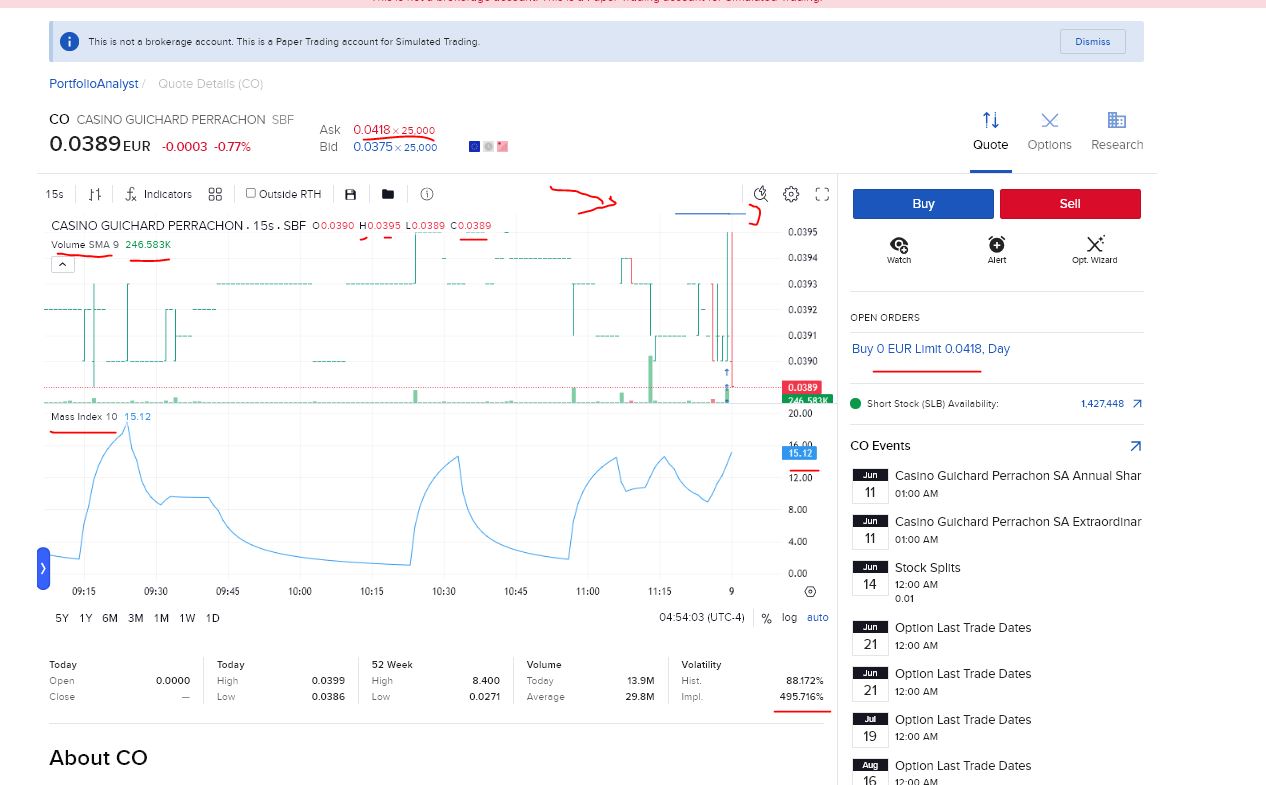This screenshot has height=785, width=1266.
Task: Click the Mass Index 10 indicator label
Action: [84, 416]
